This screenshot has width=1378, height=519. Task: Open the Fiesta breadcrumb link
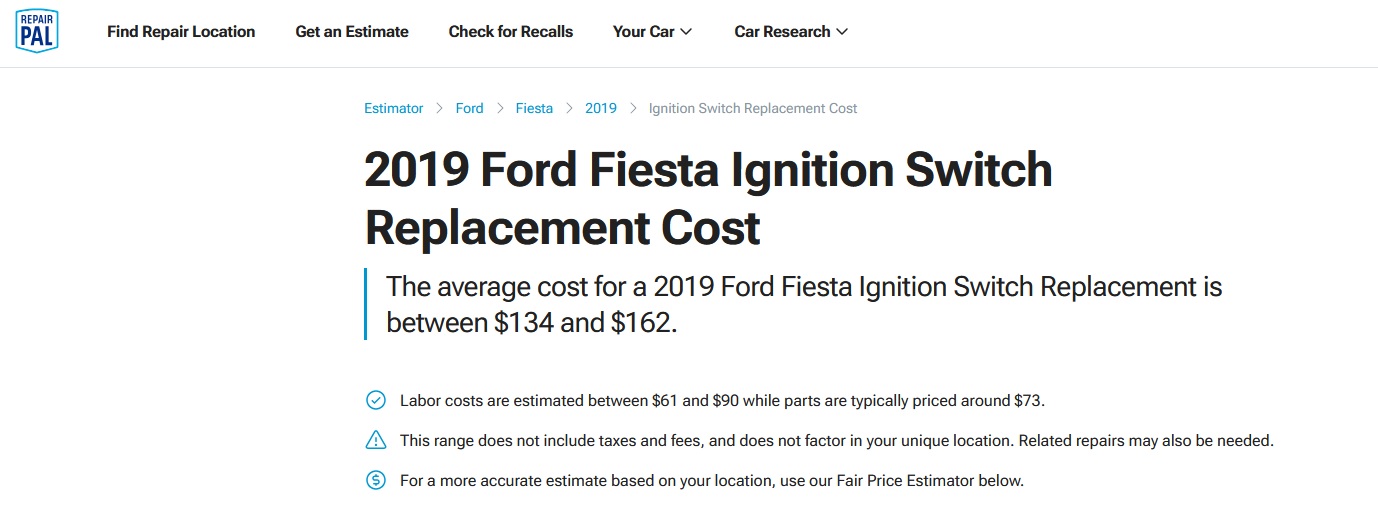[x=534, y=108]
